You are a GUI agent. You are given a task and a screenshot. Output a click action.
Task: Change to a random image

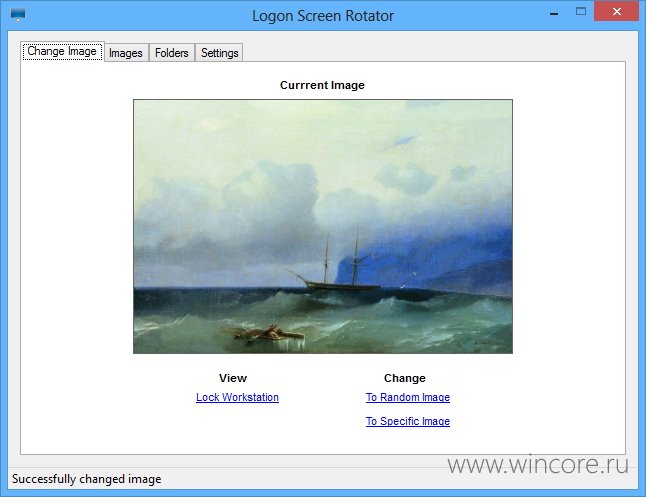tap(408, 397)
